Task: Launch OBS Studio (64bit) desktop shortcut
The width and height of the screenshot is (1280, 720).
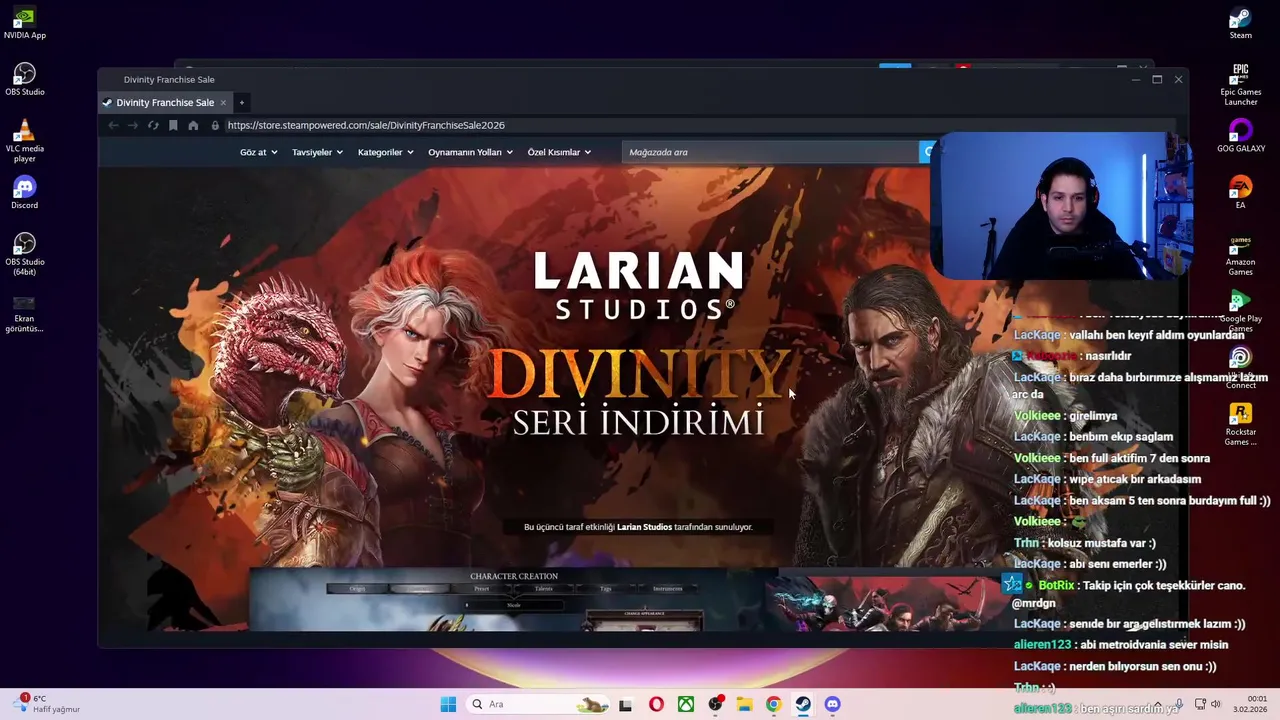Action: [x=25, y=255]
